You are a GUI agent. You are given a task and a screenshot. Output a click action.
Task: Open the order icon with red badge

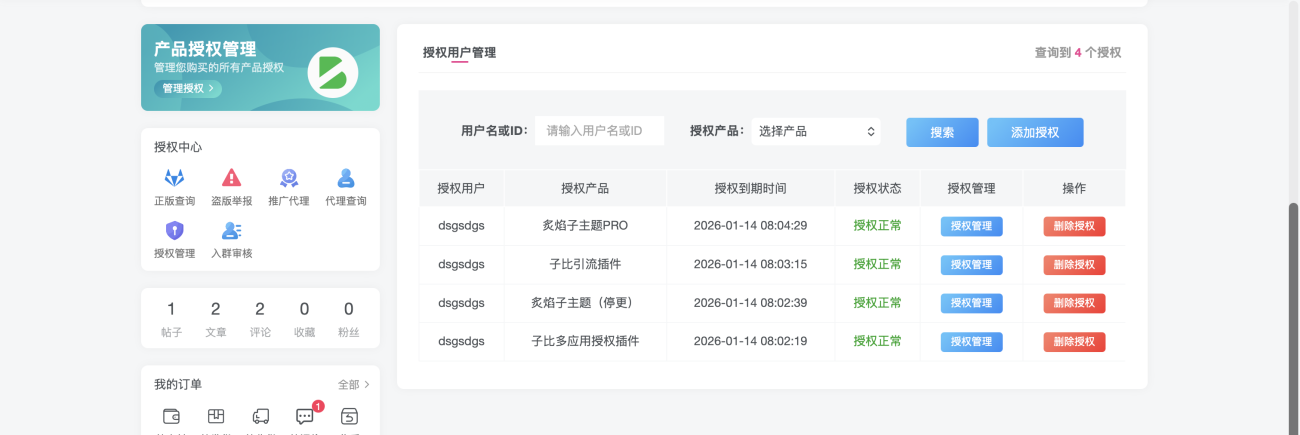pos(305,416)
